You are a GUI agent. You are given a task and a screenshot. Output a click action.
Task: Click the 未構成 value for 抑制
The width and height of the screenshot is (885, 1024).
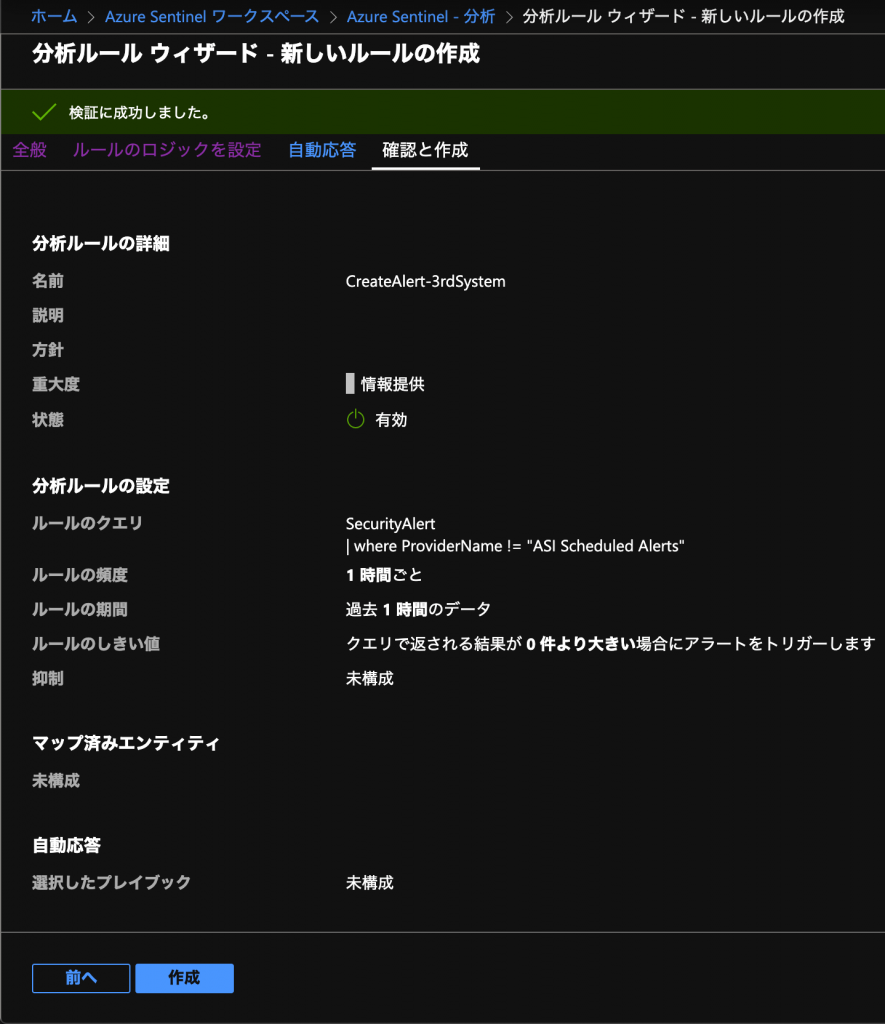click(370, 679)
